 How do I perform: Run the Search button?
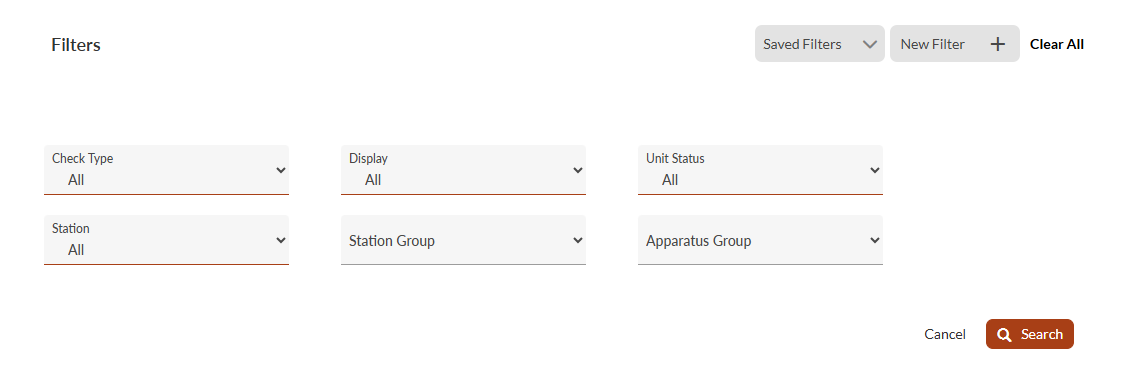[1029, 334]
